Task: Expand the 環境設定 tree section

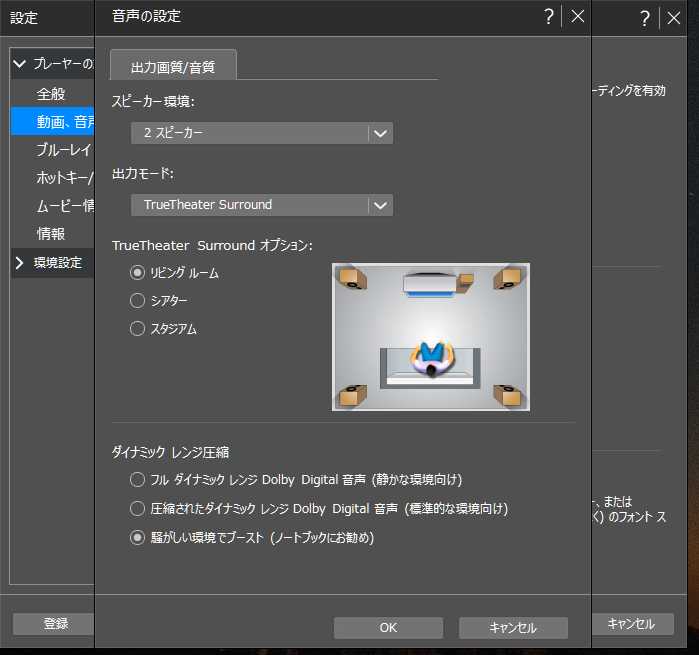Action: click(x=19, y=263)
